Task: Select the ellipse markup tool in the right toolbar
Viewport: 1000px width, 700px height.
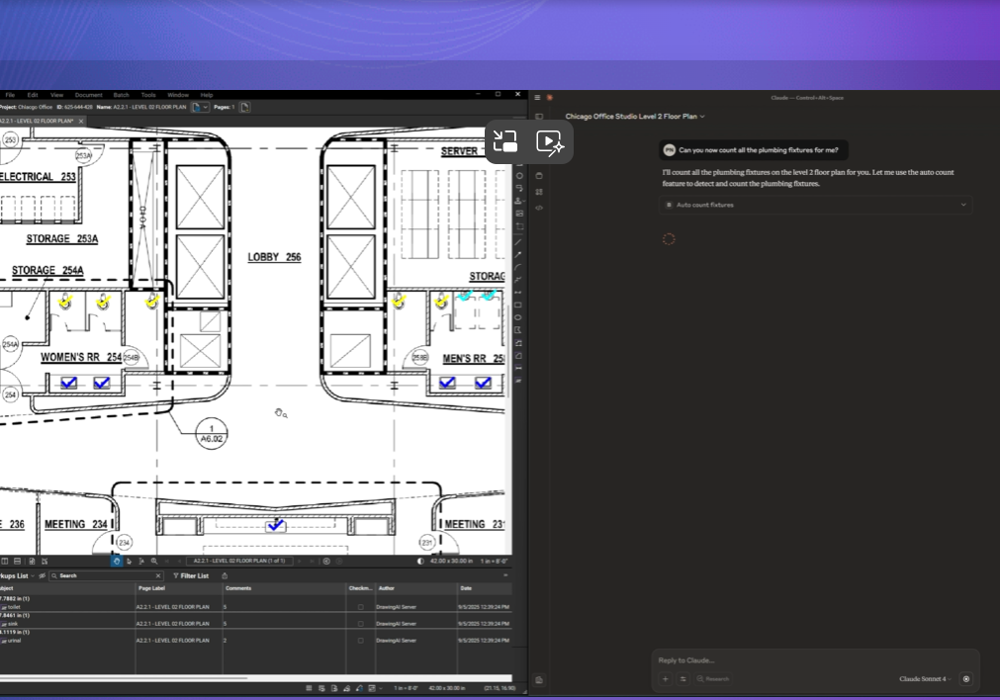Action: [x=518, y=317]
